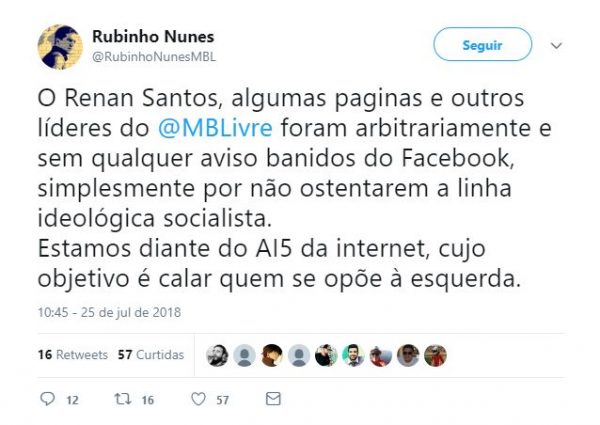Image resolution: width=600 pixels, height=425 pixels.
Task: Open the @MBLivre mention link
Action: click(215, 128)
